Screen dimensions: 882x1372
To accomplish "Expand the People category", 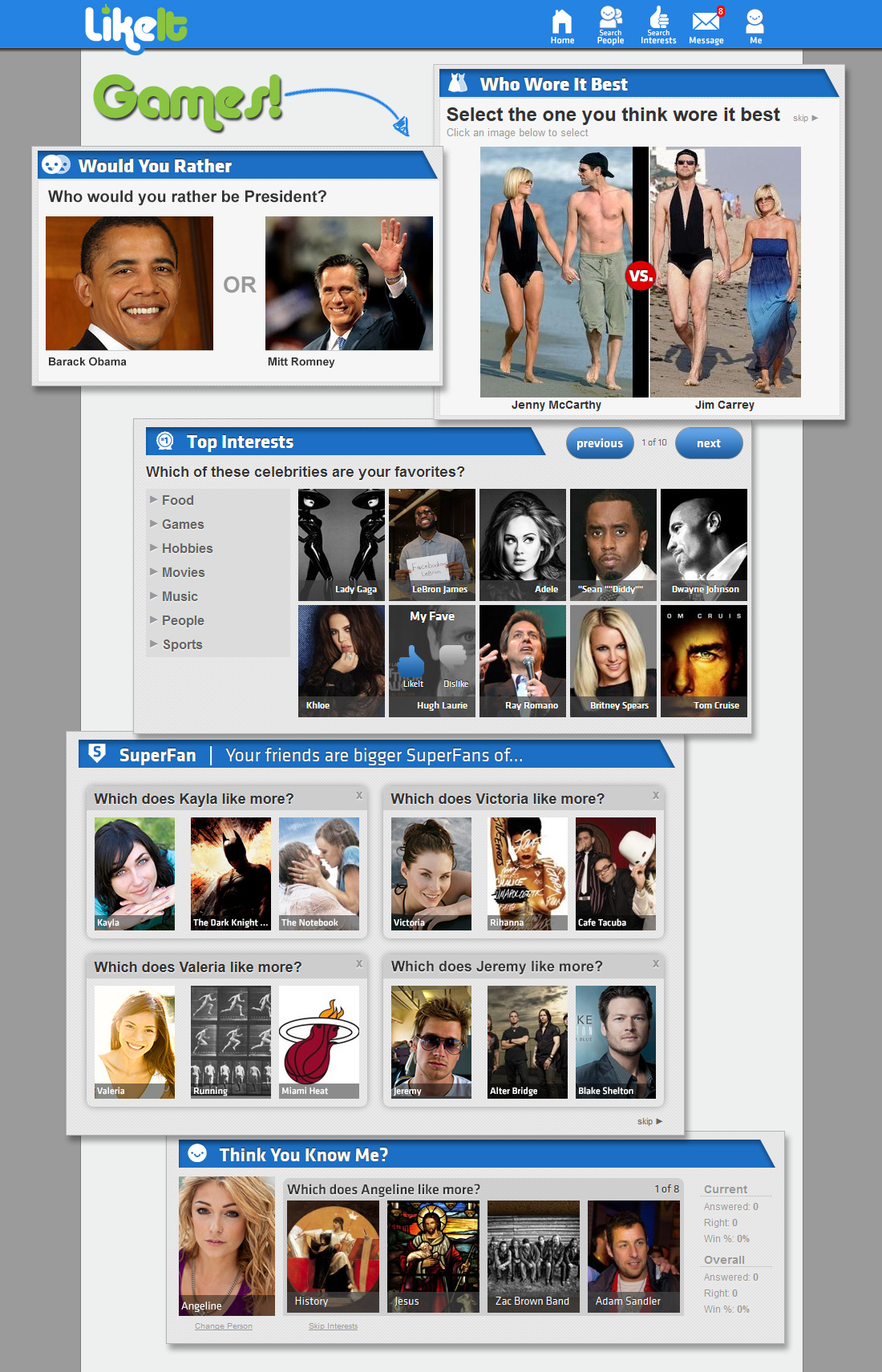I will [x=176, y=620].
